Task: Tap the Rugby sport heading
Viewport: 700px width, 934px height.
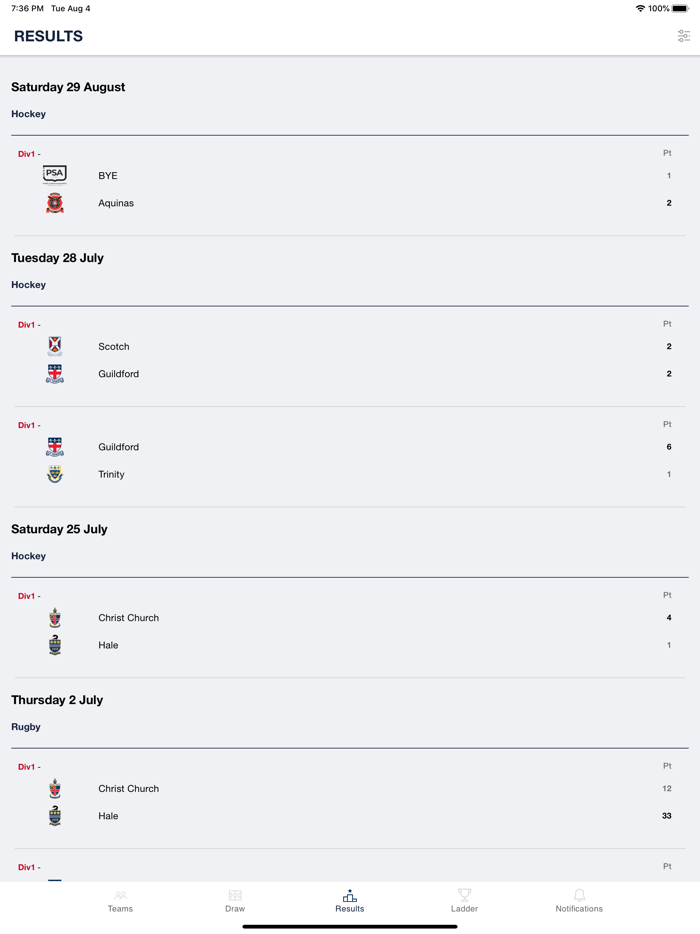Action: point(26,727)
